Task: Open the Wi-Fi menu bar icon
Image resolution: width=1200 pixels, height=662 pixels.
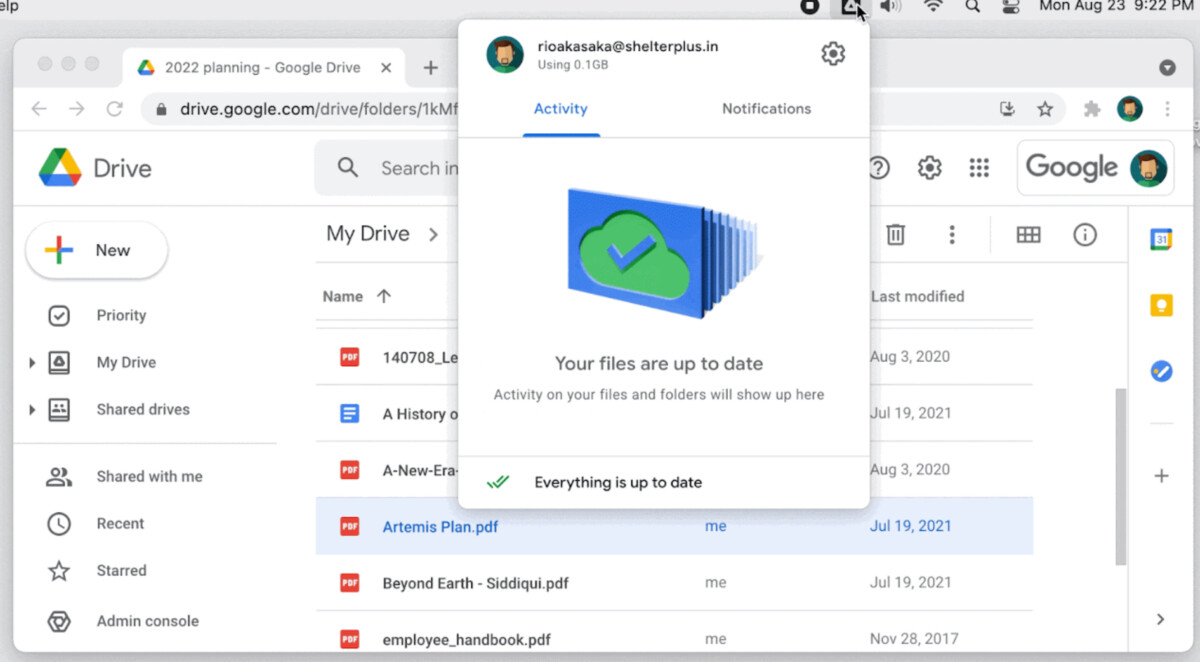Action: point(933,7)
